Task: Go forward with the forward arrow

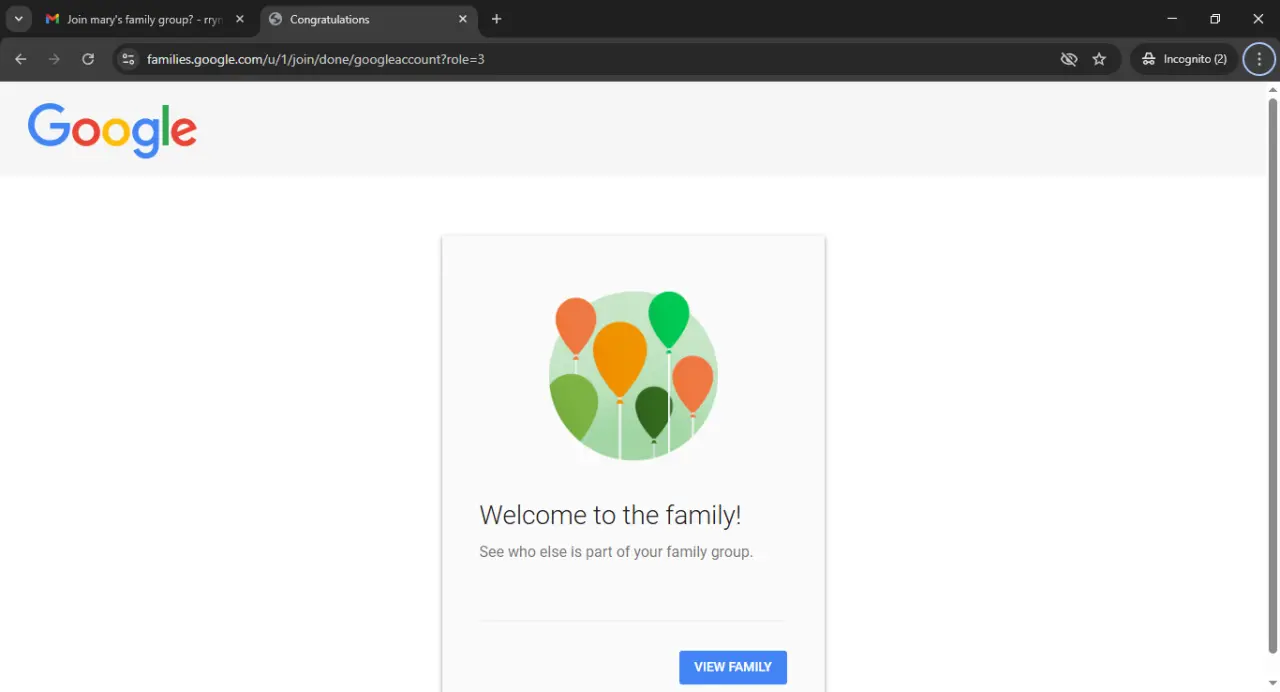Action: pos(54,59)
